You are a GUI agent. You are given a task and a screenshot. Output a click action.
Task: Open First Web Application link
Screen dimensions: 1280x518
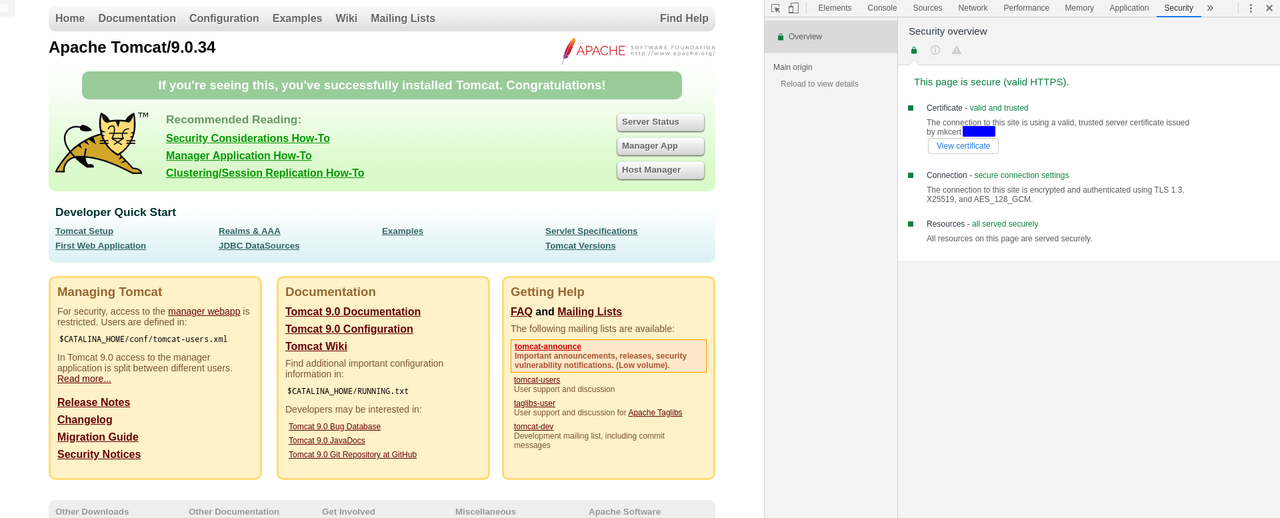[x=100, y=245]
